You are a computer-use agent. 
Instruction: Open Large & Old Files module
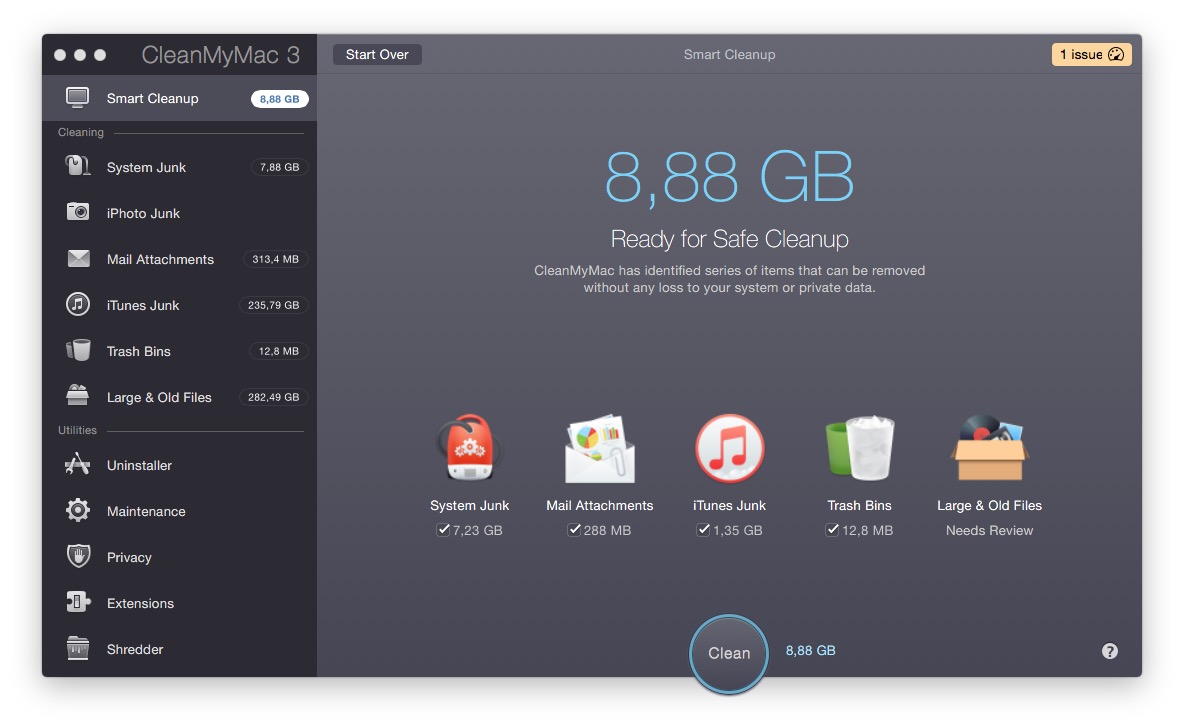(x=180, y=397)
